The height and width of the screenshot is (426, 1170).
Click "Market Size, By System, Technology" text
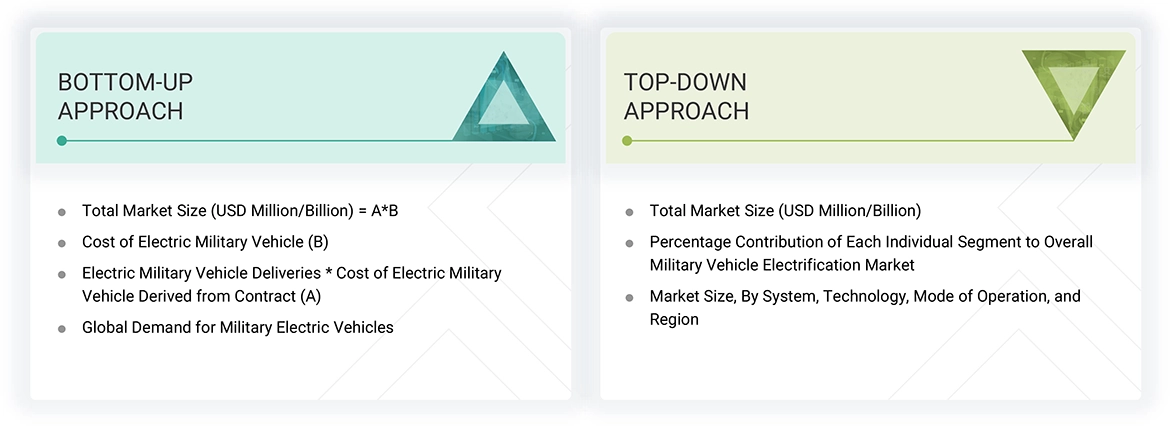pos(865,297)
